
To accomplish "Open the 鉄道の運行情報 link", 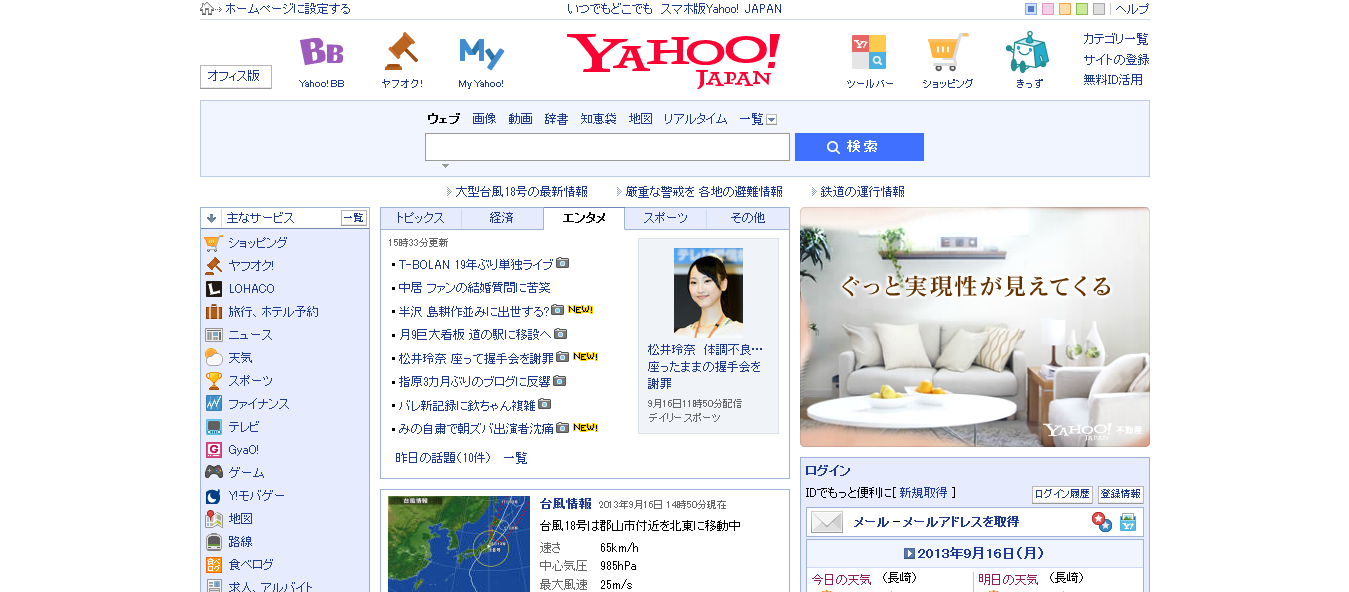I will click(862, 191).
